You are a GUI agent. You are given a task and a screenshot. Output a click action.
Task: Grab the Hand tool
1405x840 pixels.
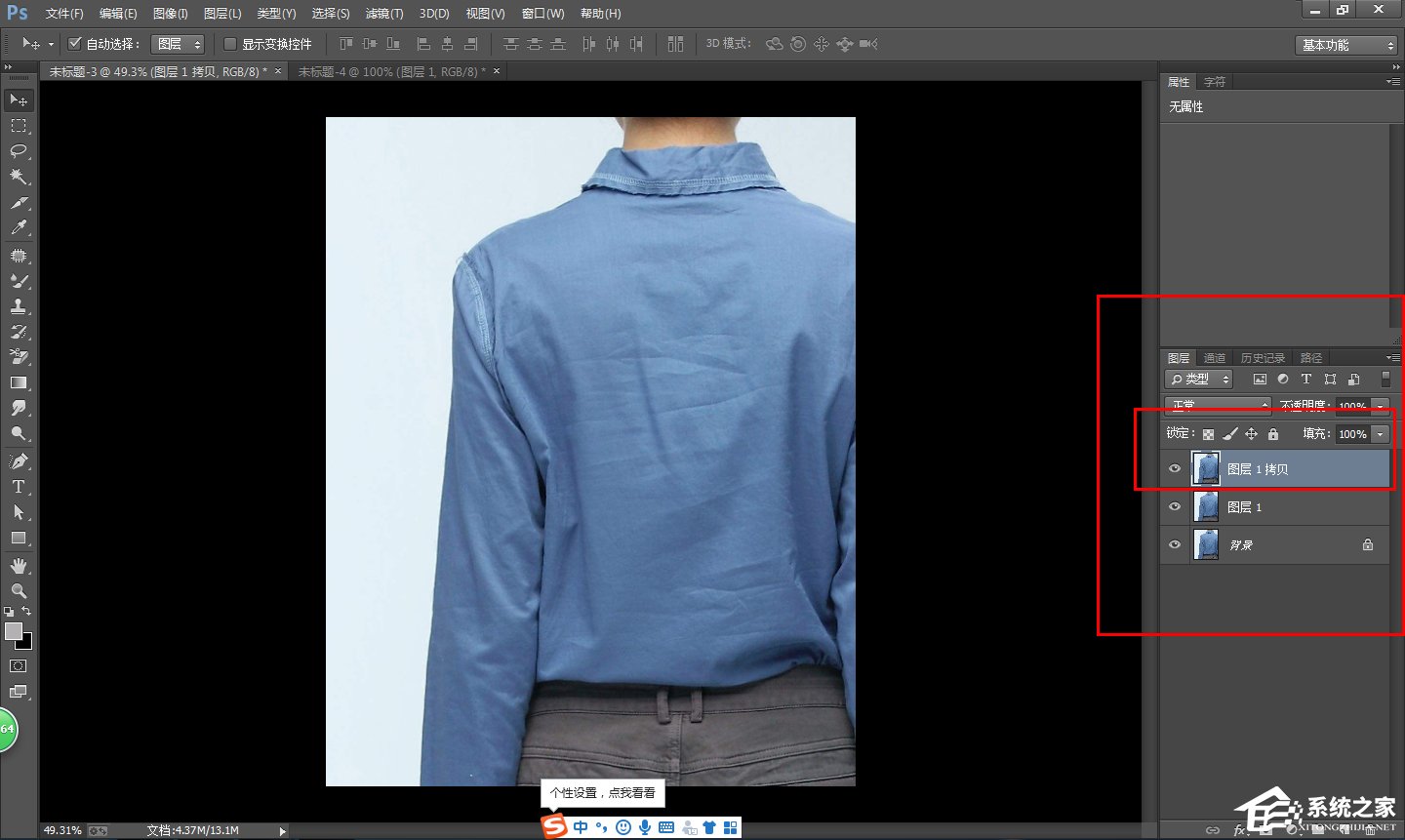(19, 564)
